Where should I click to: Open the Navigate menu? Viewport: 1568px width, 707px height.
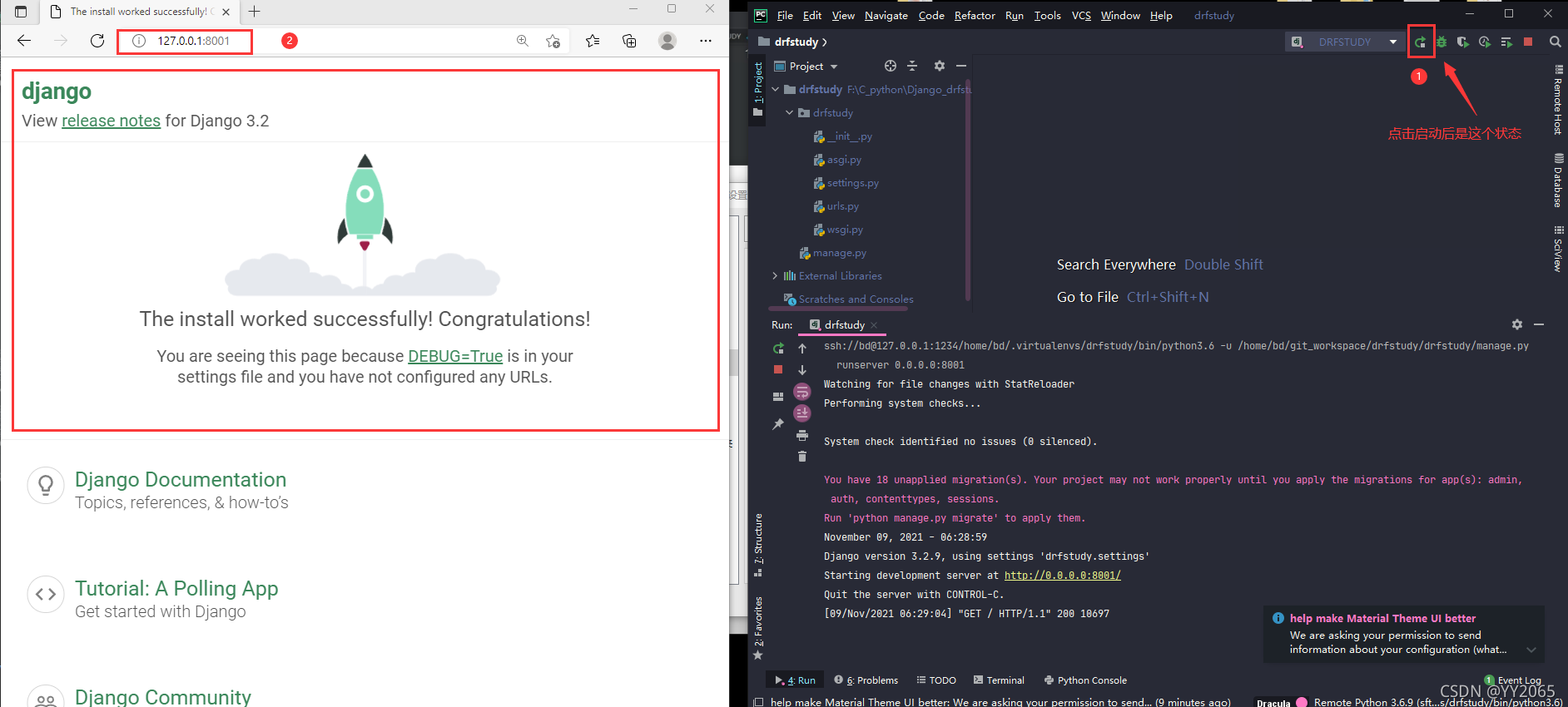pos(886,15)
